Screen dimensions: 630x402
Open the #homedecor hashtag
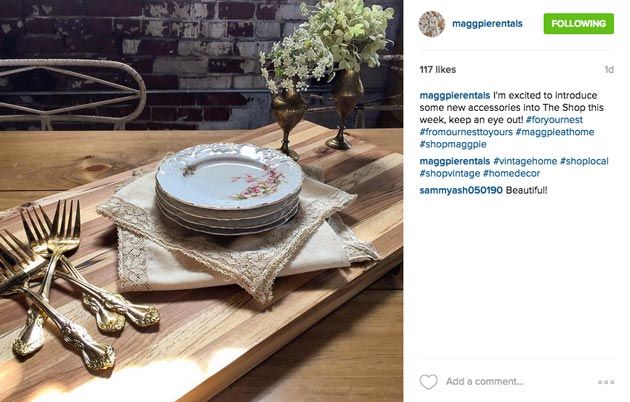(511, 173)
